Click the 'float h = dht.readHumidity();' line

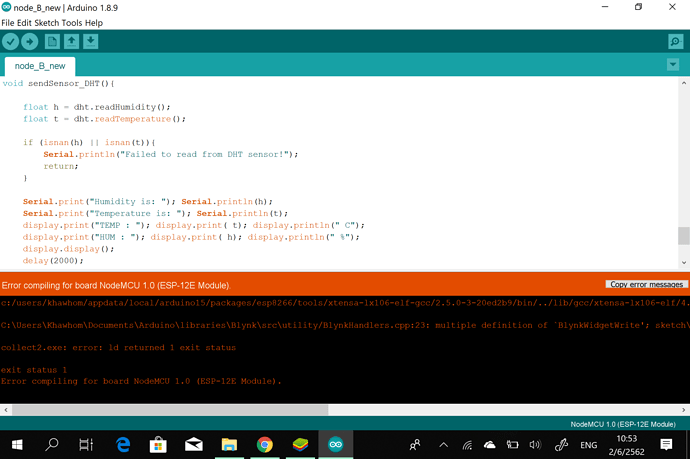97,107
